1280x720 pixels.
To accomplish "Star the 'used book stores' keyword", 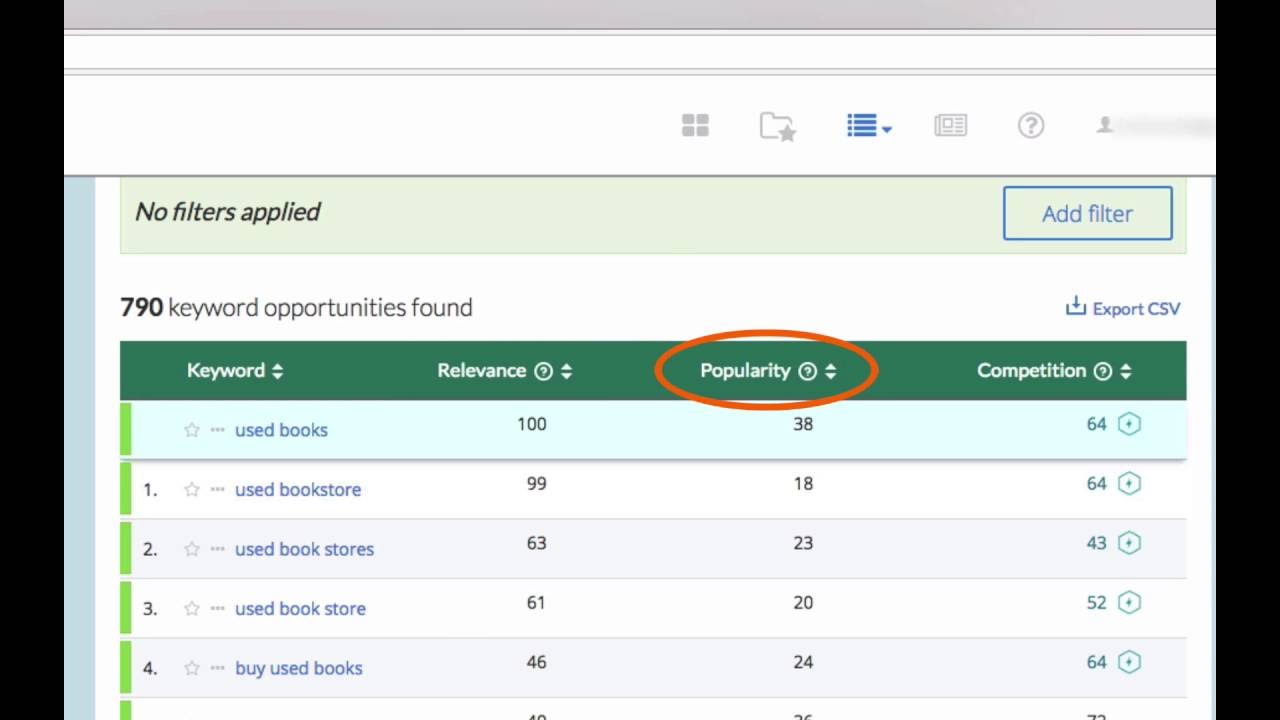I will (192, 549).
